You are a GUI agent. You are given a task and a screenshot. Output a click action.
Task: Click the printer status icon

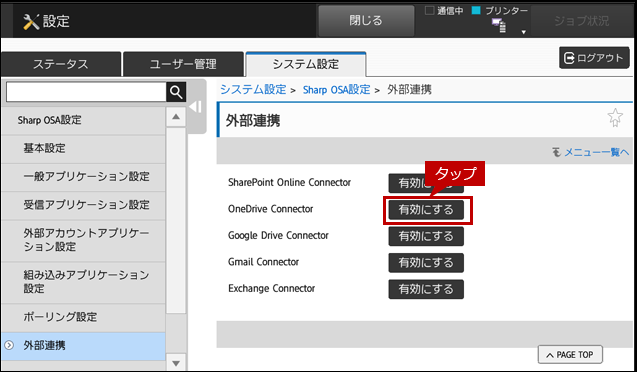click(499, 26)
